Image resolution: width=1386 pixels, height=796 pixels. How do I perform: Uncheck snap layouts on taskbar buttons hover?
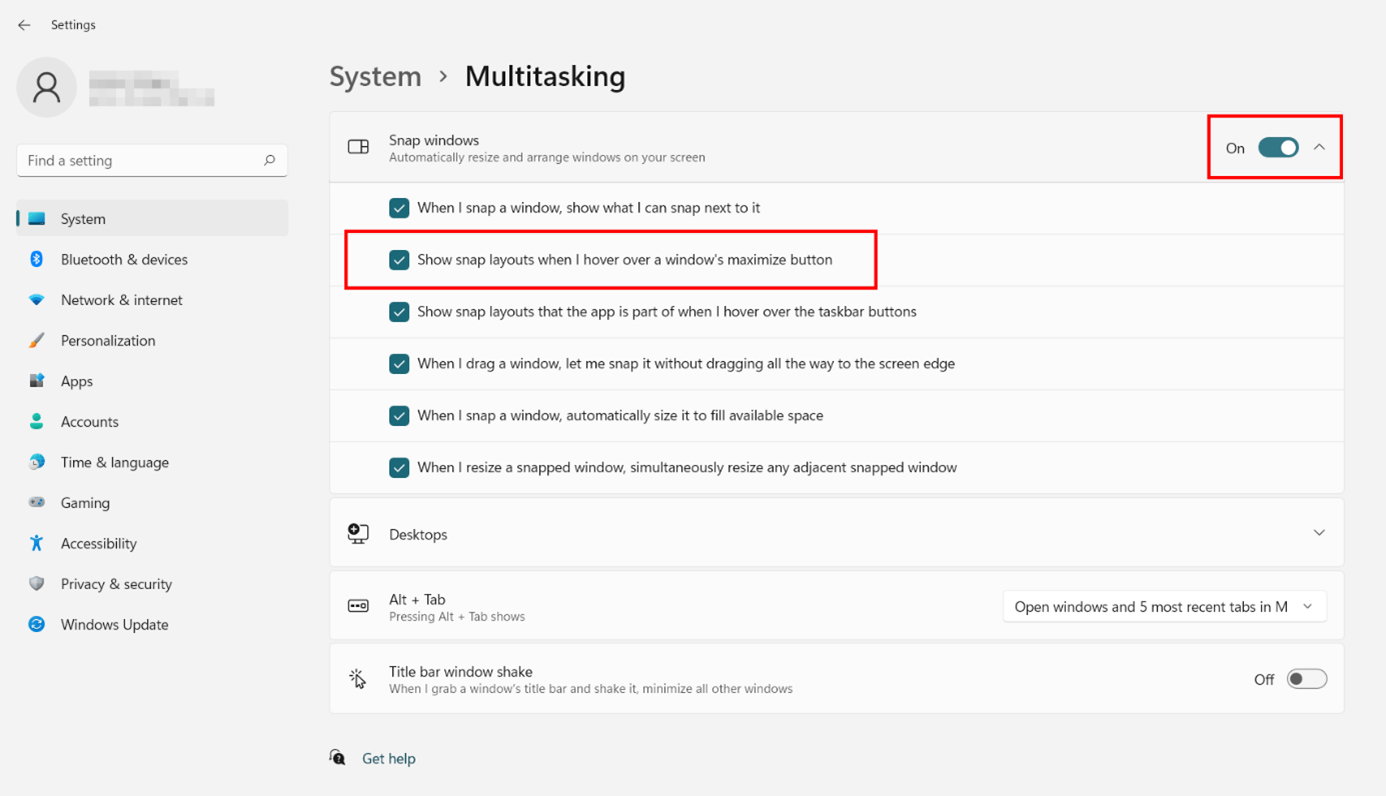399,312
